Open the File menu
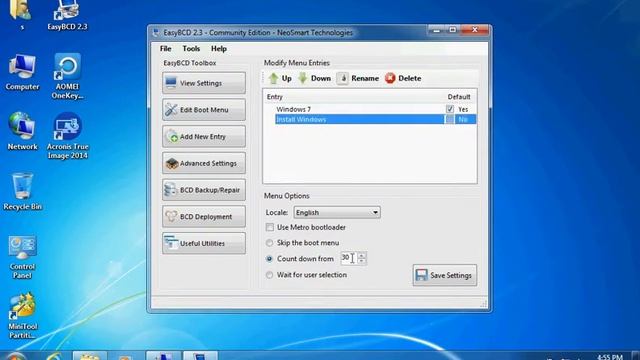Screen dimensions: 640x360 click(165, 49)
